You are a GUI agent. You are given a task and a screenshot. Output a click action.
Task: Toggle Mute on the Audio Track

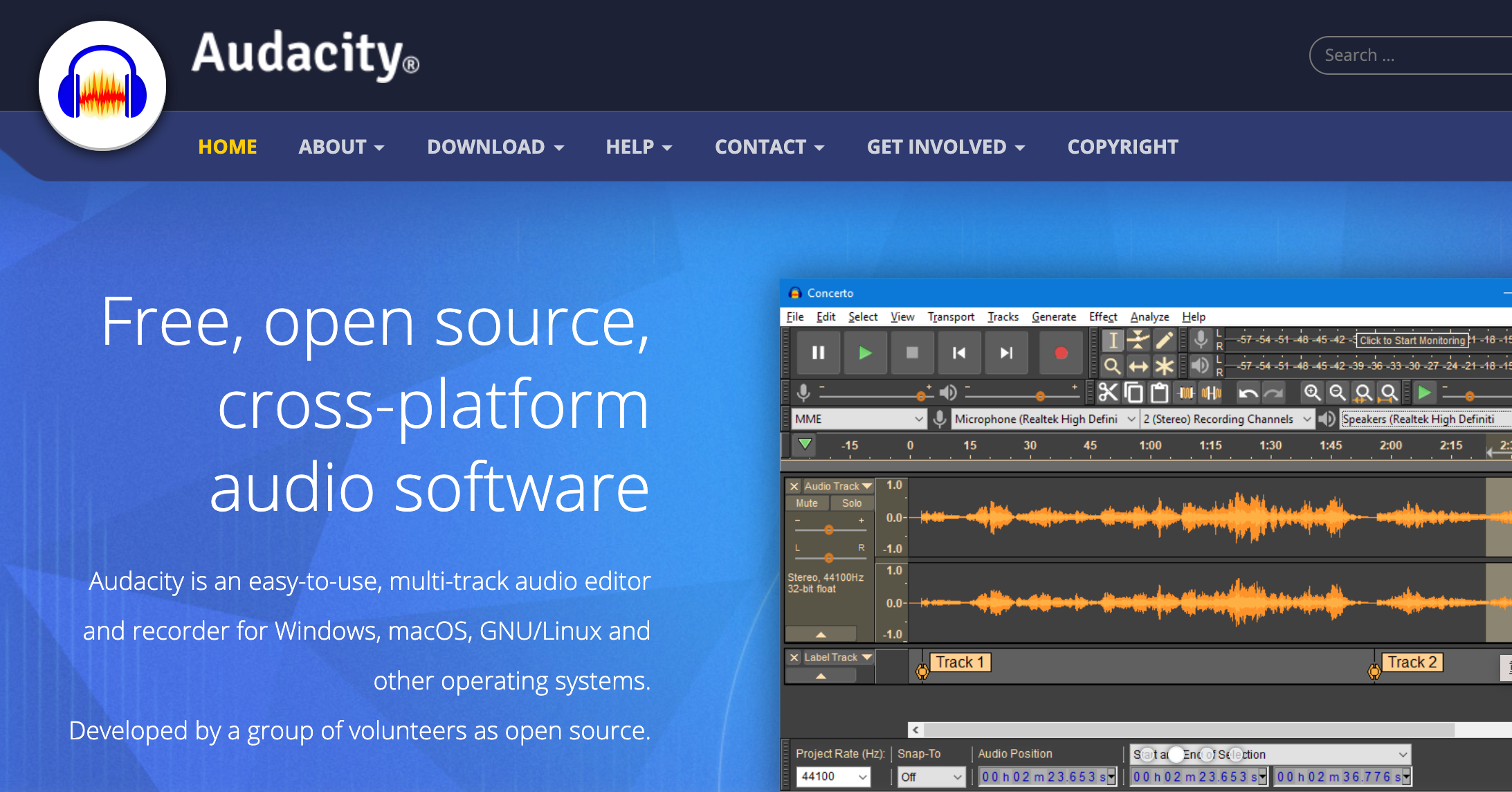807,503
